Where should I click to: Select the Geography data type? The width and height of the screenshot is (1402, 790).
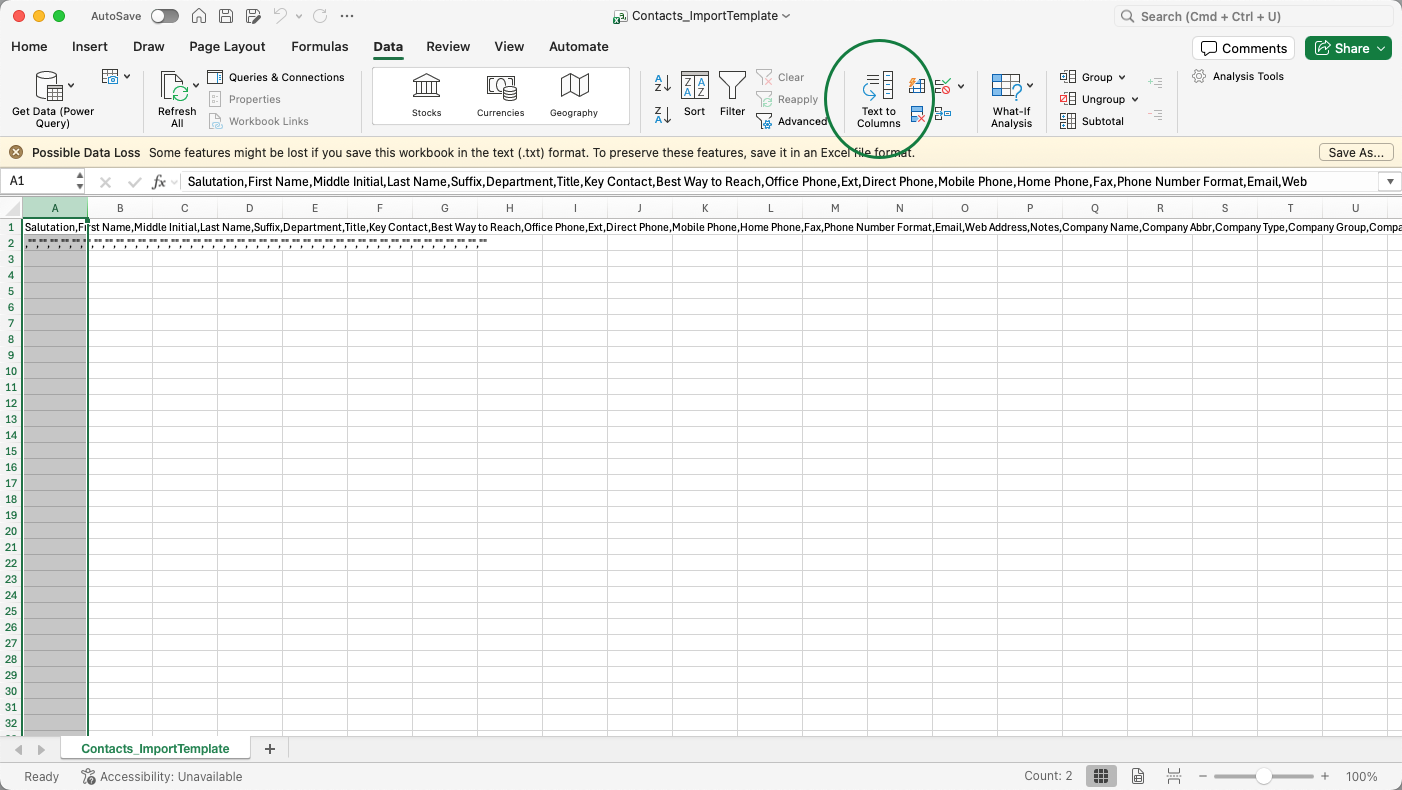574,96
